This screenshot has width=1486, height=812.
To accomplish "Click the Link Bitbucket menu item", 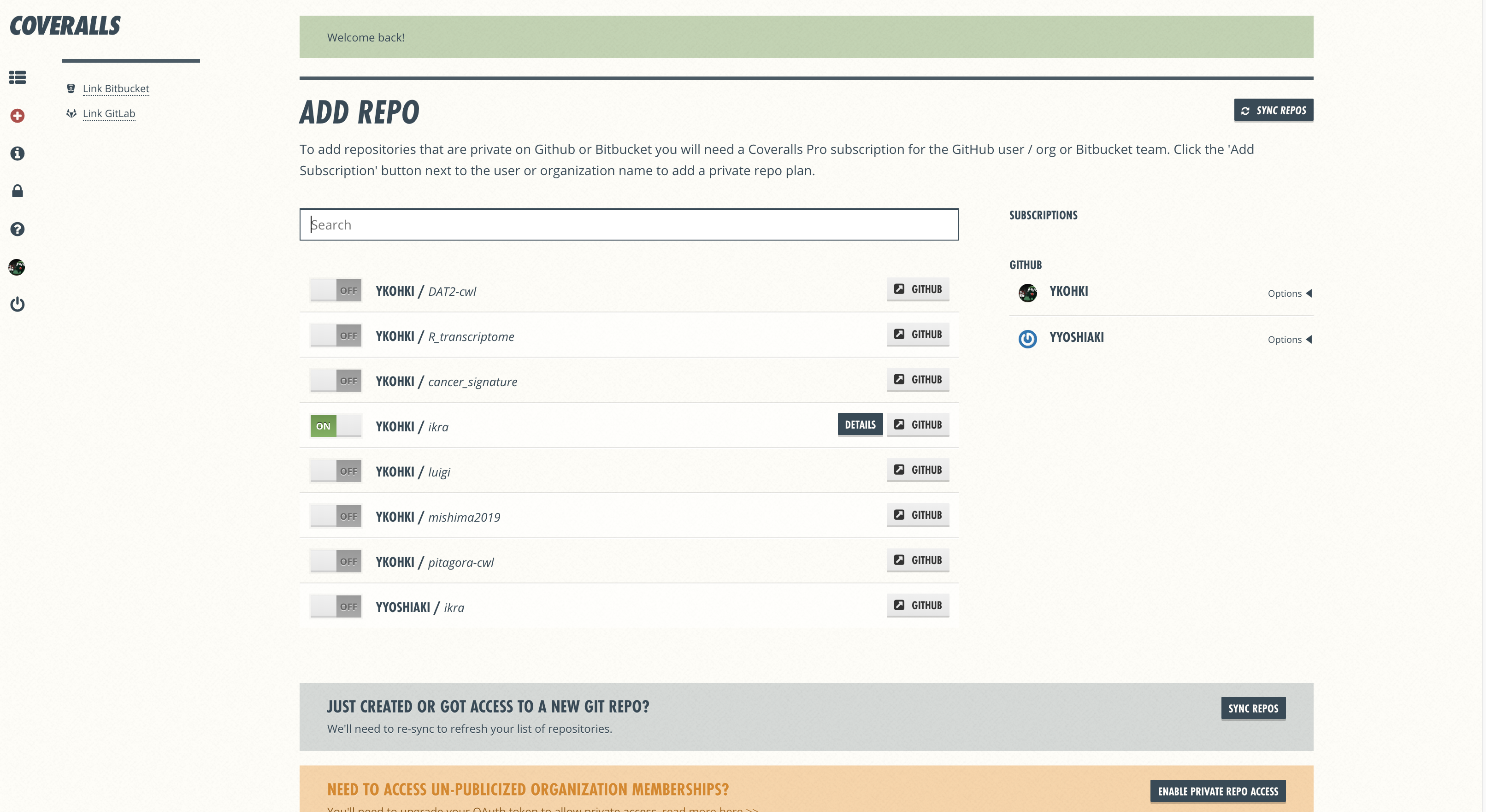I will click(115, 88).
